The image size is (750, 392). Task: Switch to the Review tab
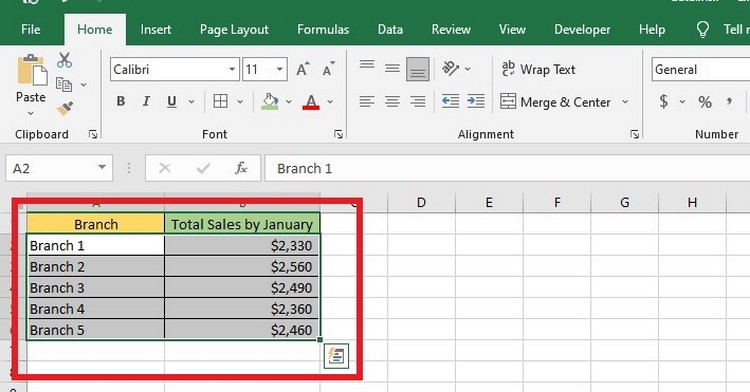click(451, 30)
